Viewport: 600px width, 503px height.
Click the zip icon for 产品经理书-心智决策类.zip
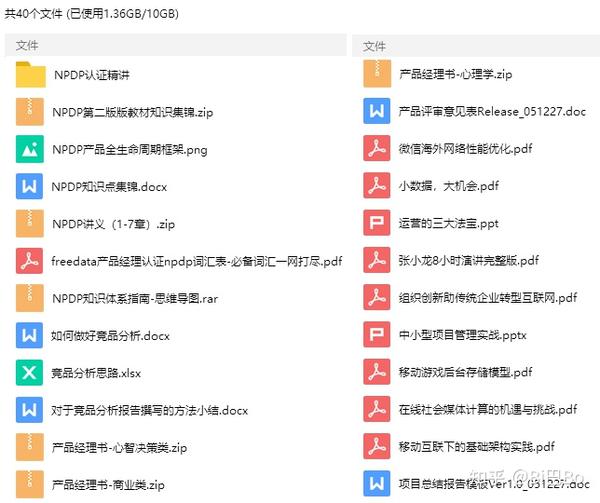30,447
